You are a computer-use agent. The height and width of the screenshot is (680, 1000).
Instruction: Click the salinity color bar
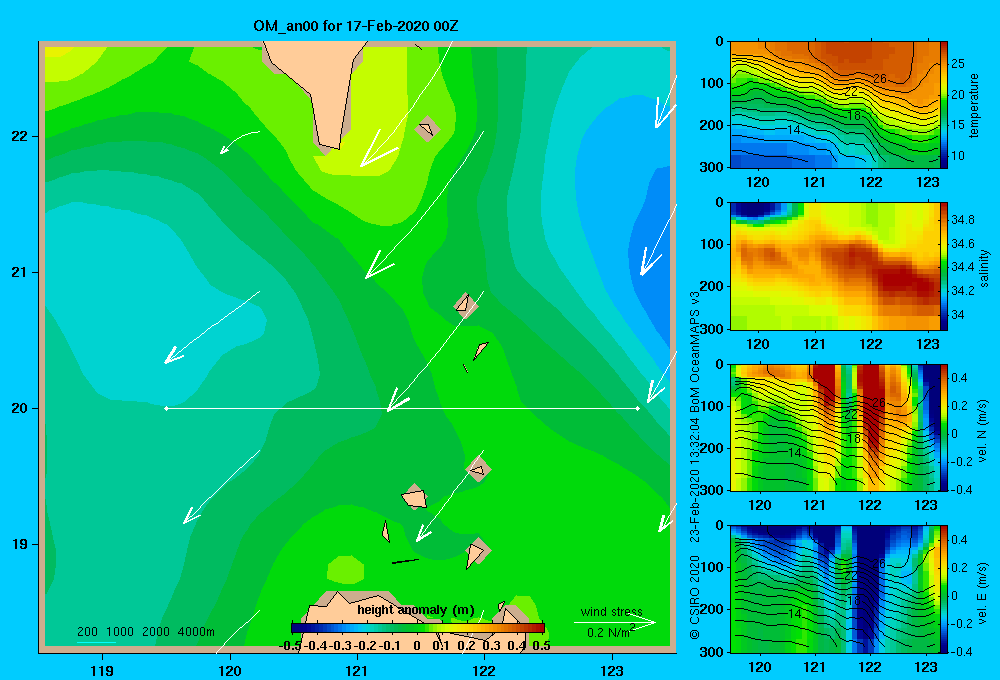(944, 266)
